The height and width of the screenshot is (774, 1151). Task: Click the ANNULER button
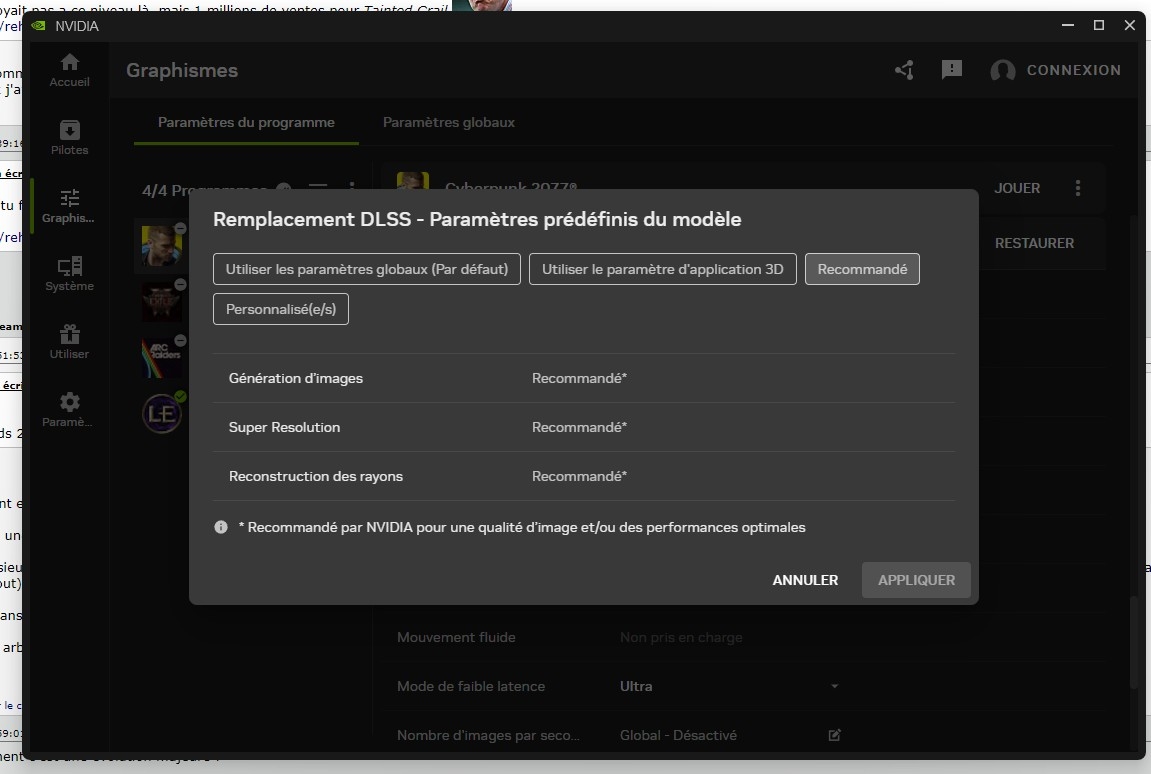pyautogui.click(x=805, y=580)
